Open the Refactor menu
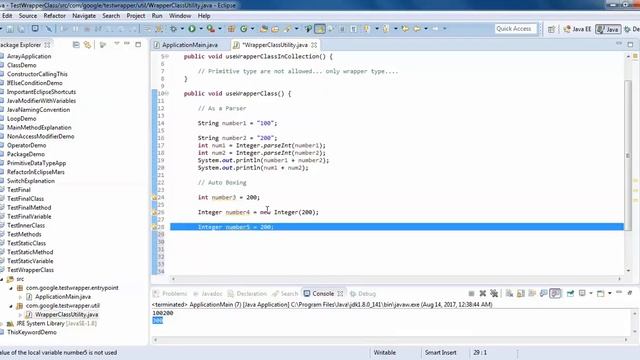 [54, 16]
